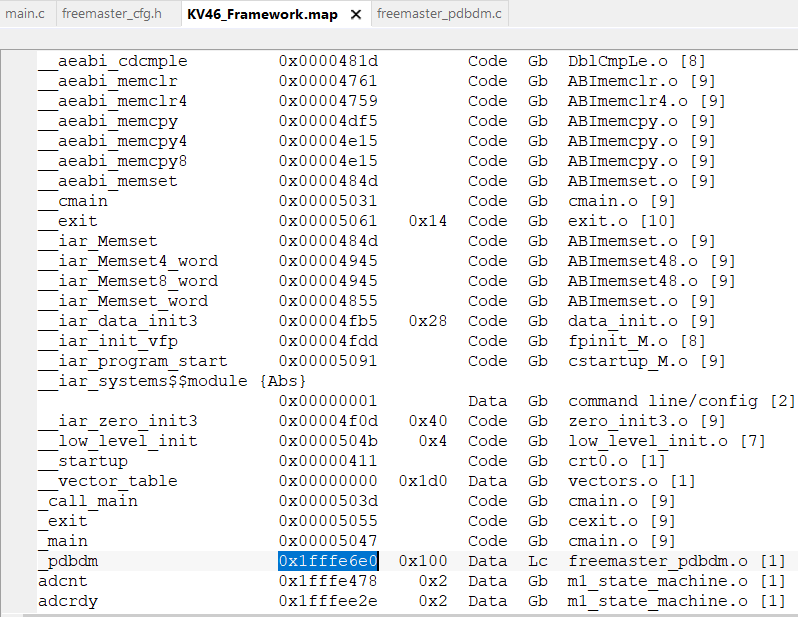This screenshot has height=617, width=798.
Task: Click freemaster_pdbdm.o [1] object name
Action: pyautogui.click(x=676, y=561)
